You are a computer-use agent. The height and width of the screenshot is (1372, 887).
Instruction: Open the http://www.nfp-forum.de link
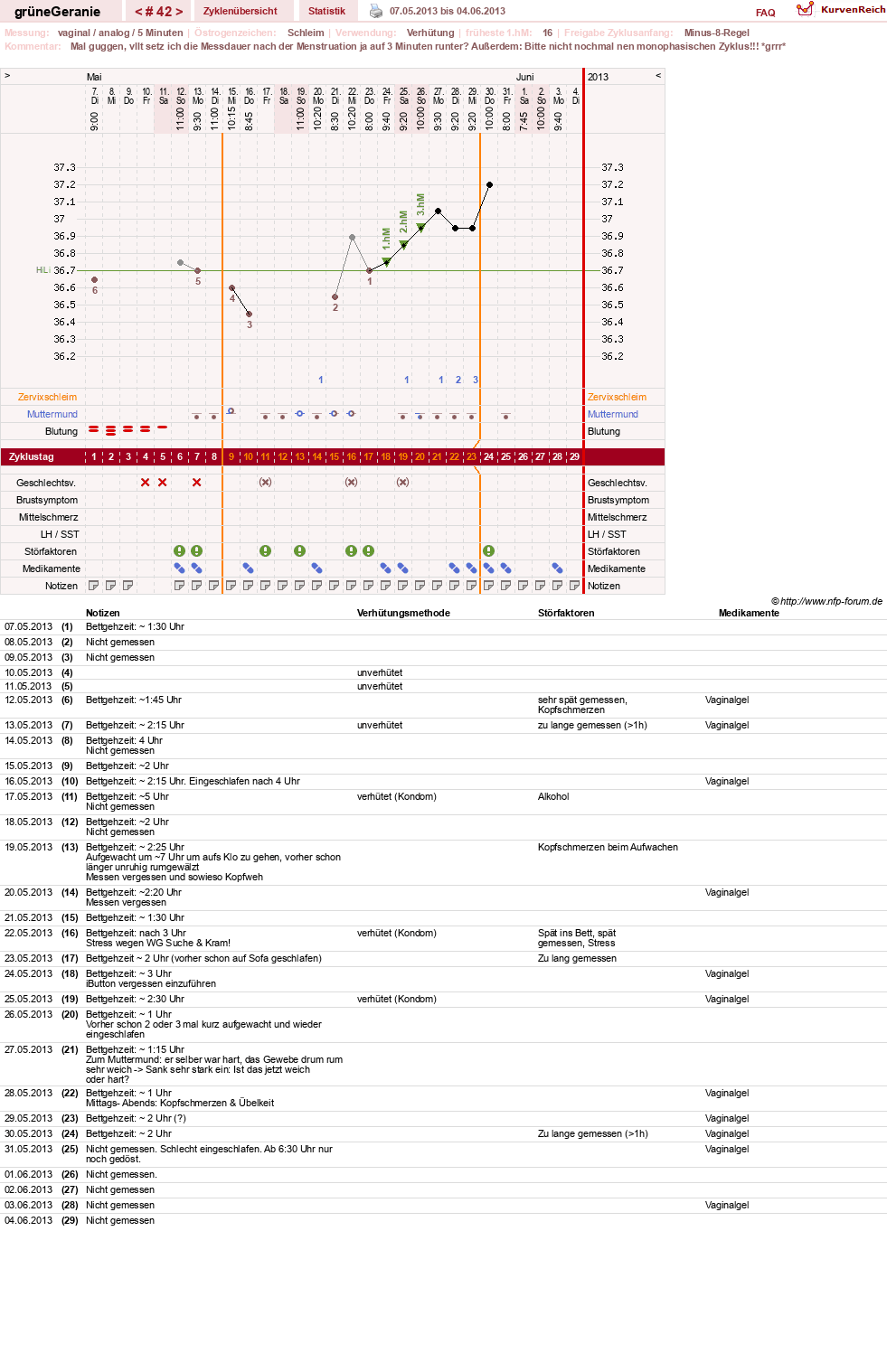coord(831,601)
